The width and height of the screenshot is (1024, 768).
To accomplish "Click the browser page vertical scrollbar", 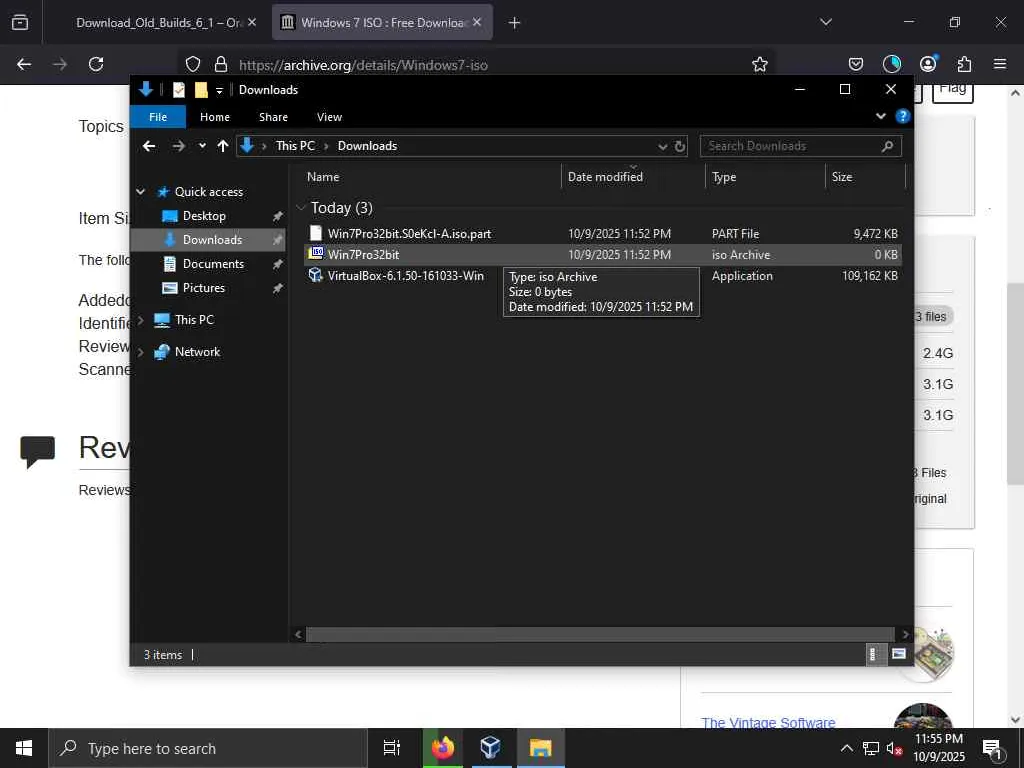I will click(1015, 384).
